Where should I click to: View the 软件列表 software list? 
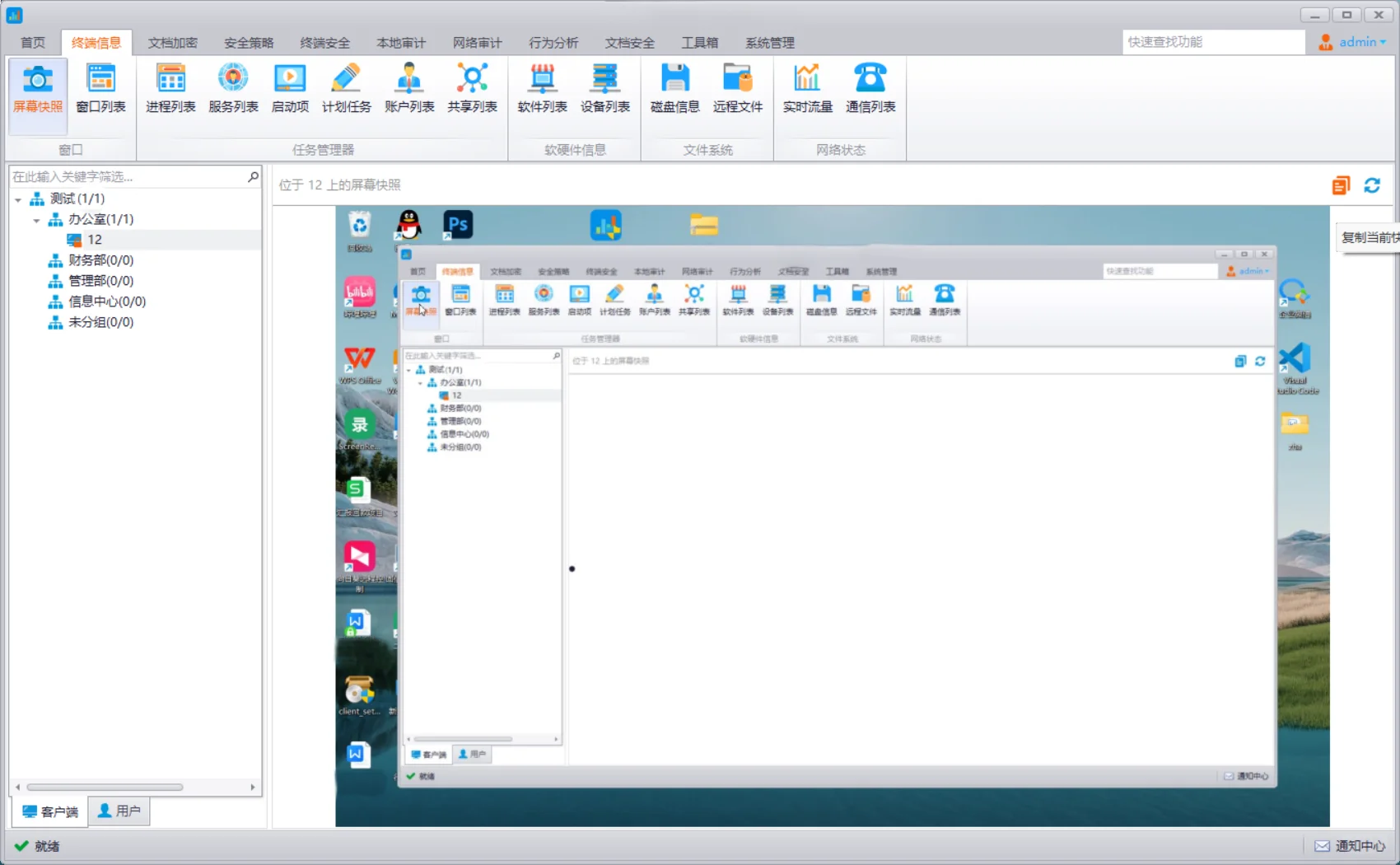click(542, 89)
